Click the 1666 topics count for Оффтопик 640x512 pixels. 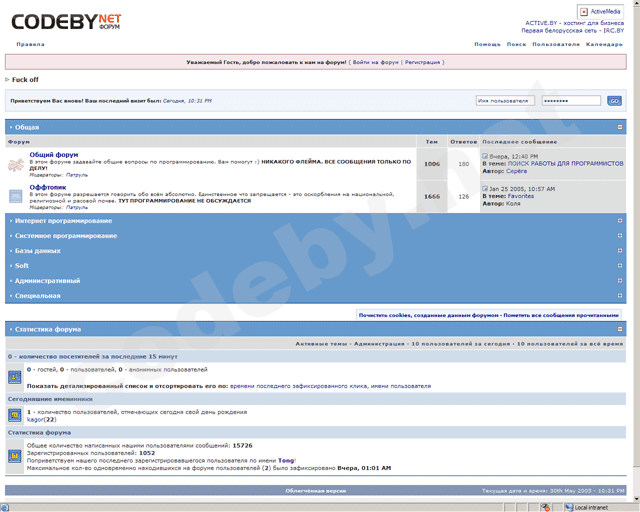pos(432,196)
